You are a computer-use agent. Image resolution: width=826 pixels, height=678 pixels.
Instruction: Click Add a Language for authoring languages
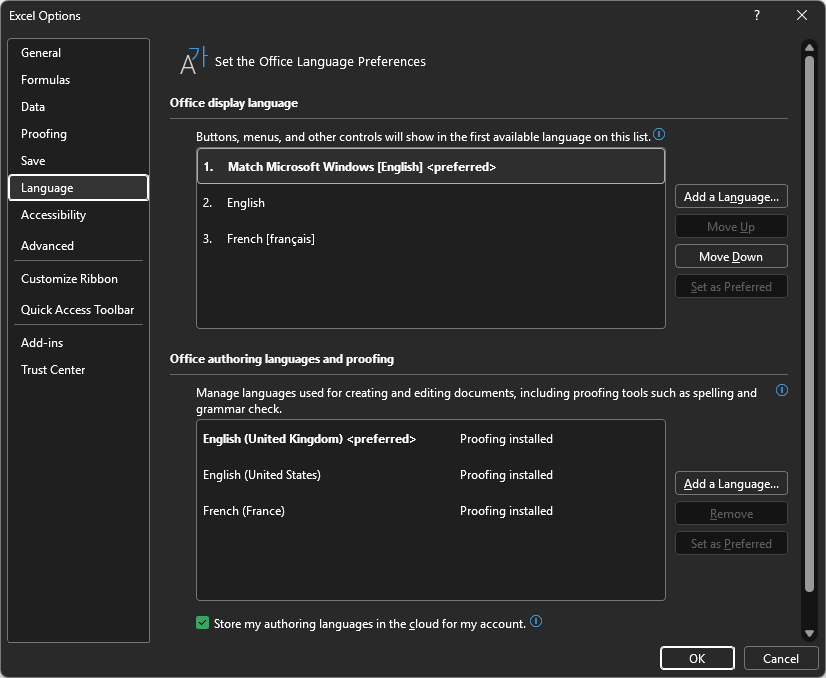pyautogui.click(x=731, y=484)
